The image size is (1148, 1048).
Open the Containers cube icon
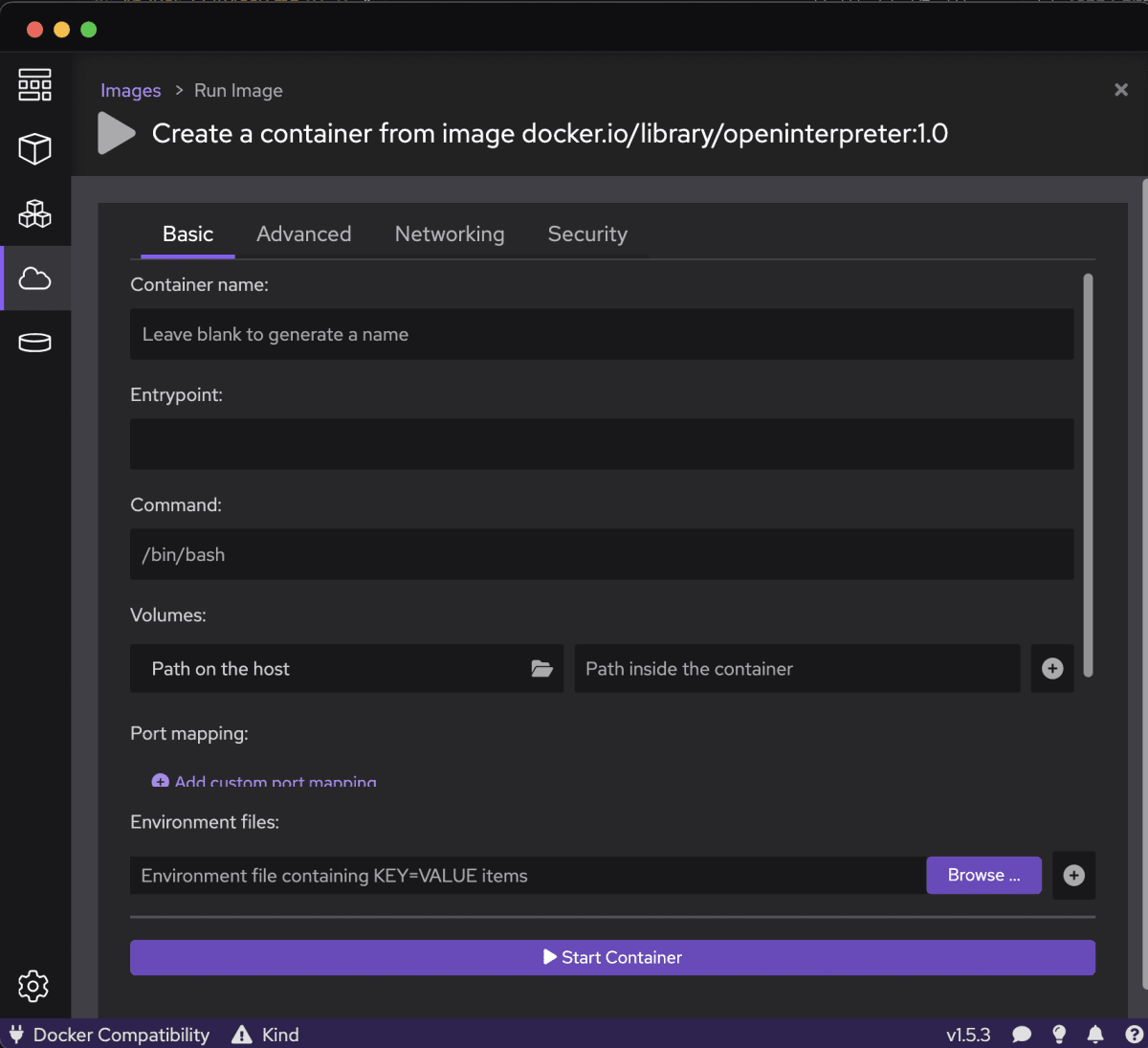pyautogui.click(x=34, y=149)
